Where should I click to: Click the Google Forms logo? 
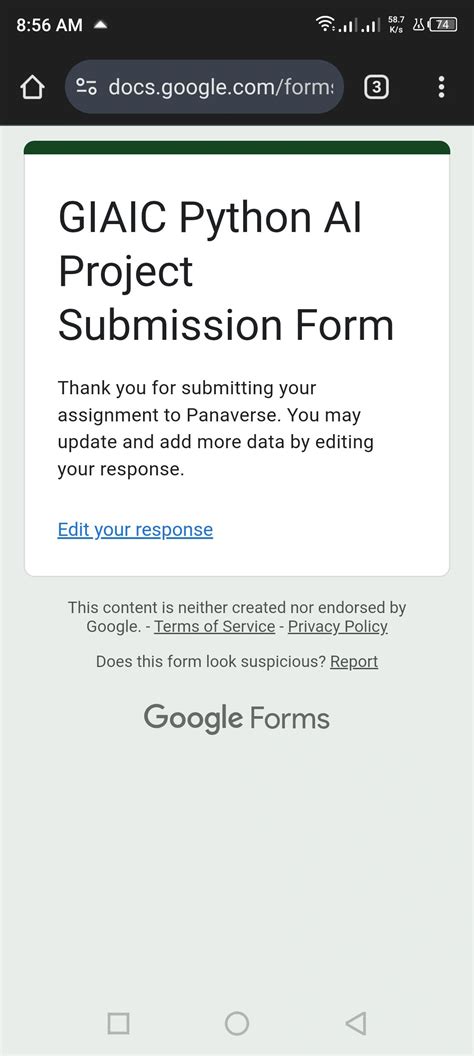coord(237,718)
